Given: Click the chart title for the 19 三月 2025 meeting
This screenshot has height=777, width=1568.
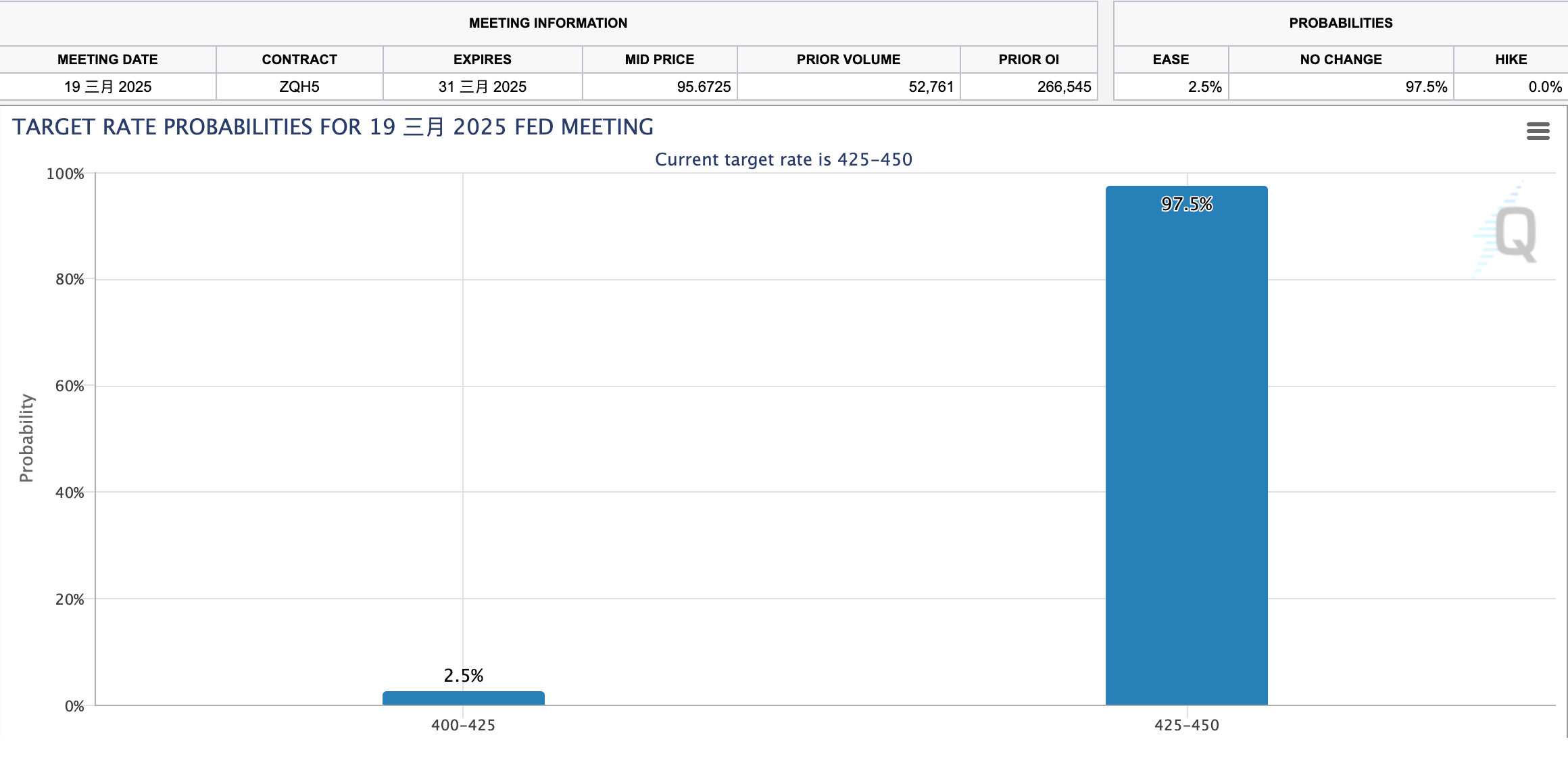Looking at the screenshot, I should coord(333,127).
